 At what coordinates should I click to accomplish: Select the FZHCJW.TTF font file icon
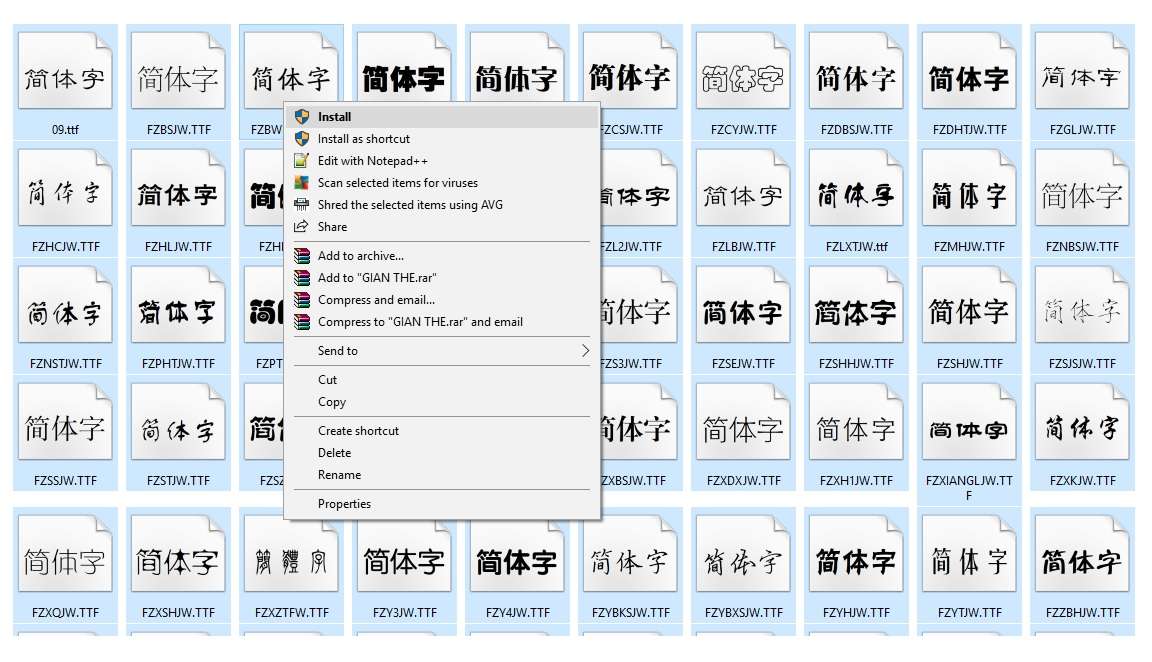coord(65,188)
